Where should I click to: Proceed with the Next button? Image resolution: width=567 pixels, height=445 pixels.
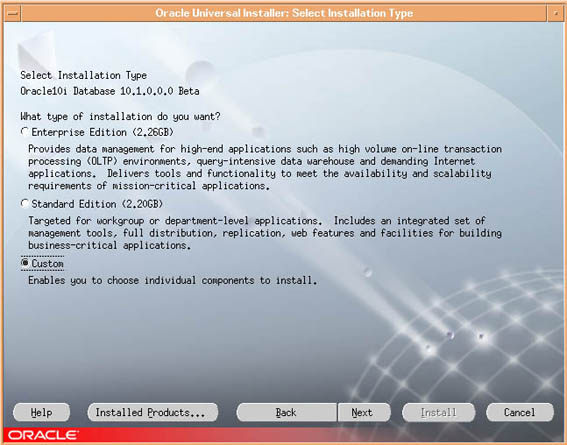click(x=364, y=412)
